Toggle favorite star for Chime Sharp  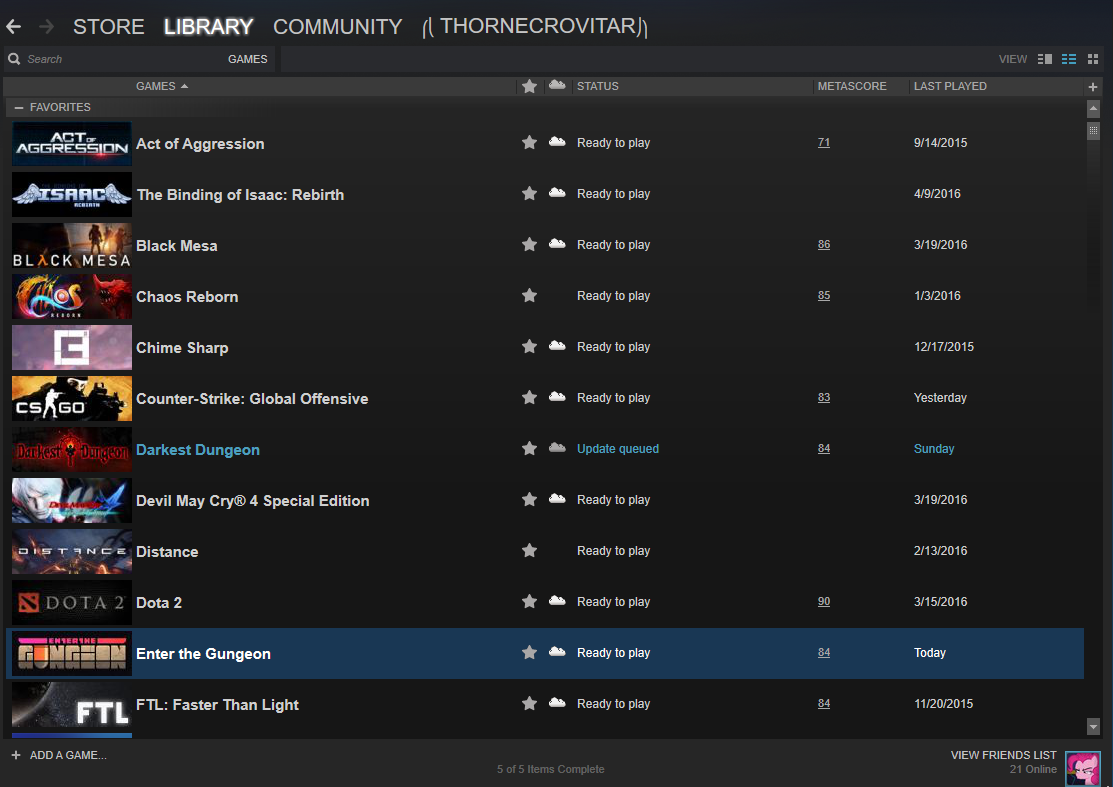point(529,347)
